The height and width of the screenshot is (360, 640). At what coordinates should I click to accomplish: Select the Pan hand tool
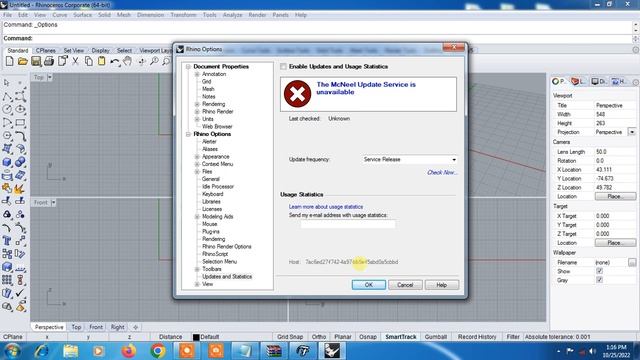pos(128,62)
